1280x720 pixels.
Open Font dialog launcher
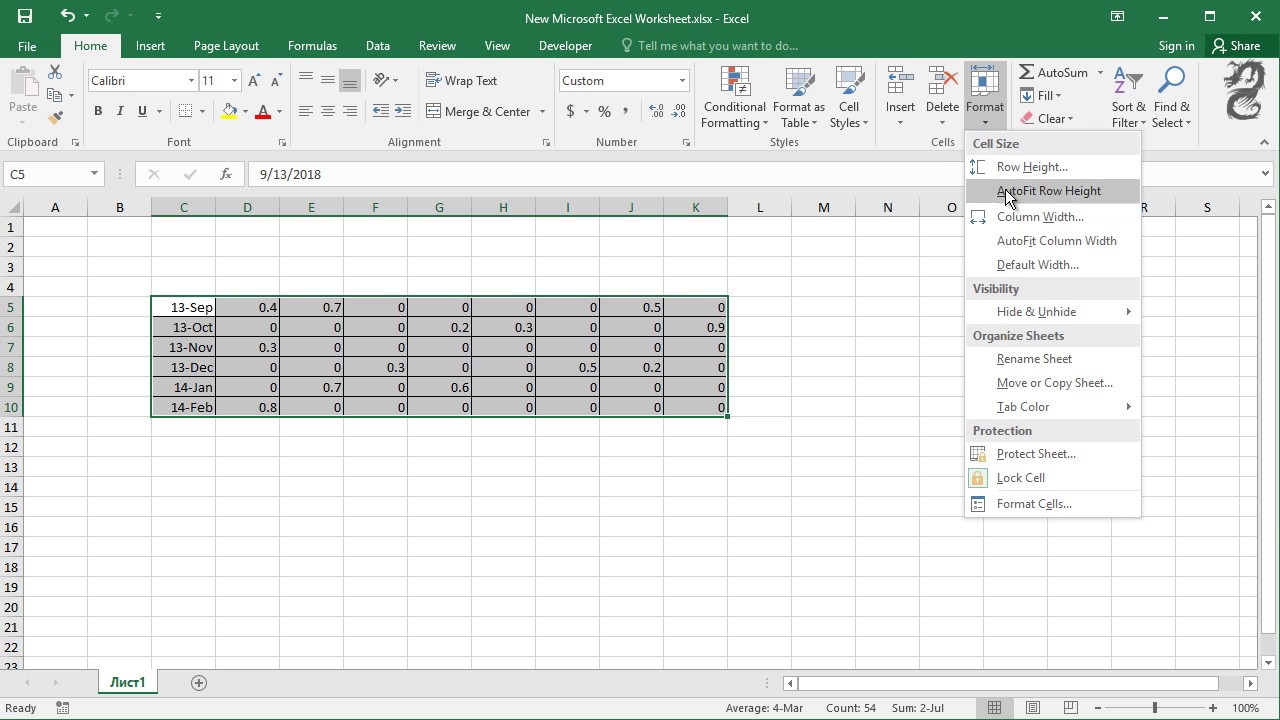click(x=282, y=143)
